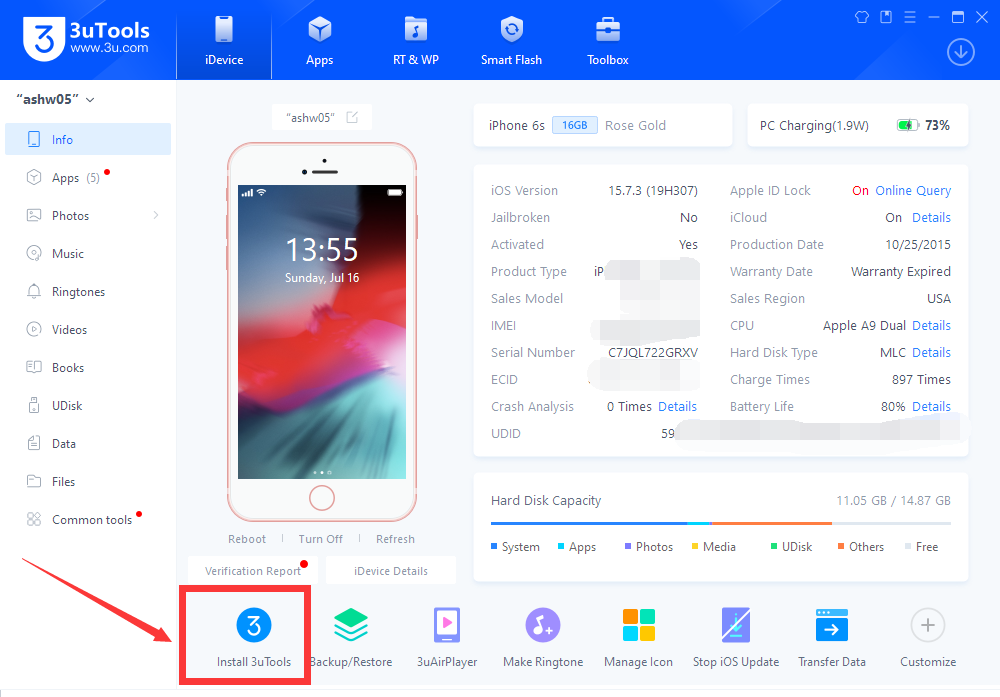Reboot the device
This screenshot has height=697, width=1000.
[x=247, y=539]
